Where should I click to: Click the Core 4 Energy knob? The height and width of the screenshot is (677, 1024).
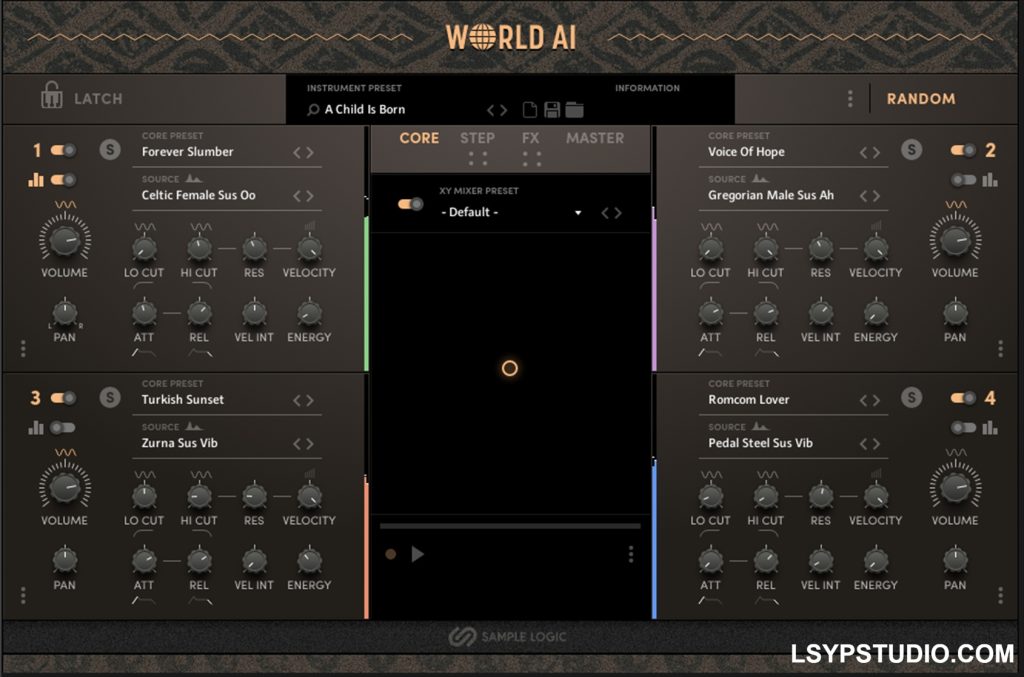[876, 560]
